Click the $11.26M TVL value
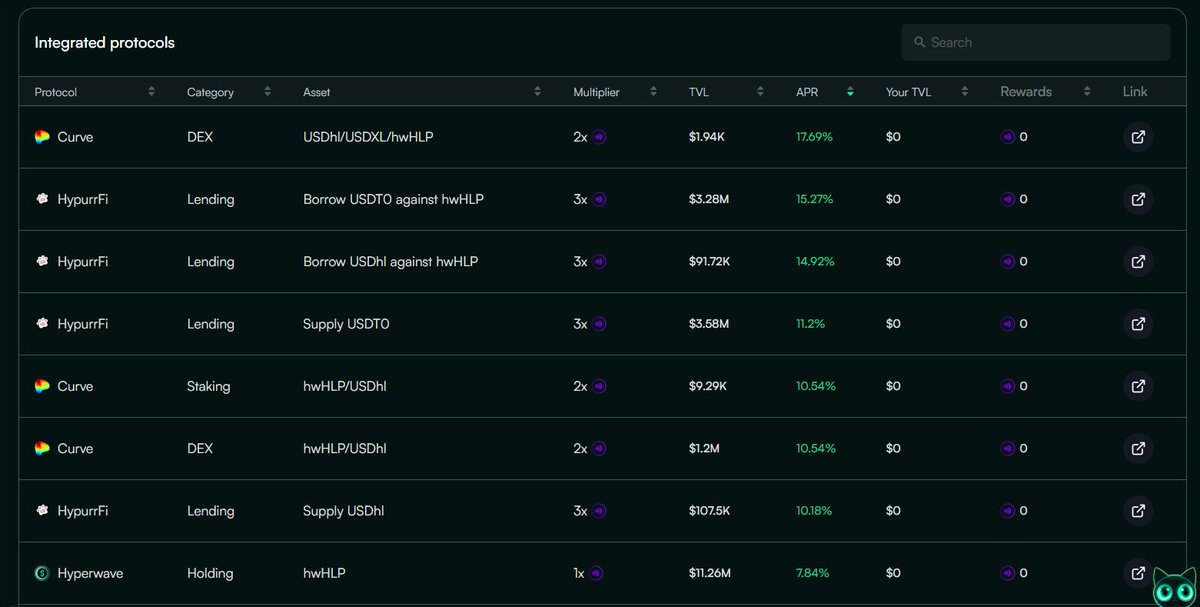Viewport: 1200px width, 607px height. 710,573
